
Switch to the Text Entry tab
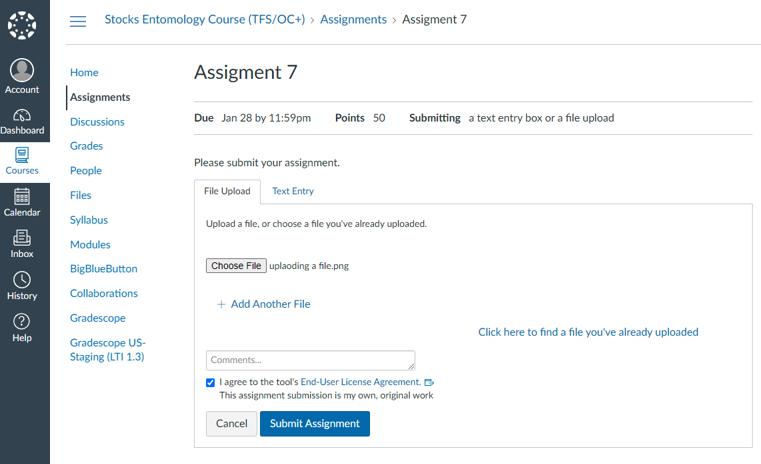click(293, 191)
